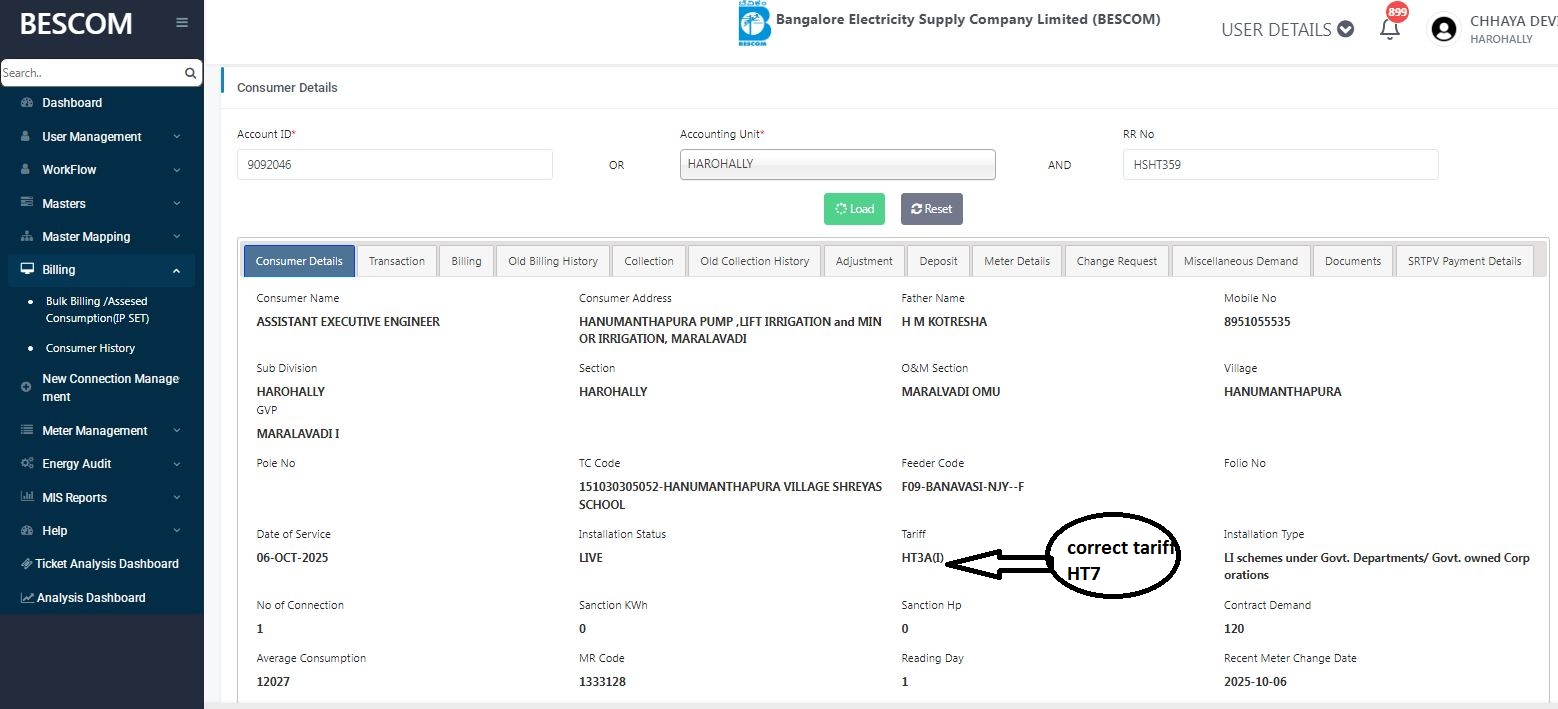Click the Meter Management list icon
1558x709 pixels.
tap(27, 430)
